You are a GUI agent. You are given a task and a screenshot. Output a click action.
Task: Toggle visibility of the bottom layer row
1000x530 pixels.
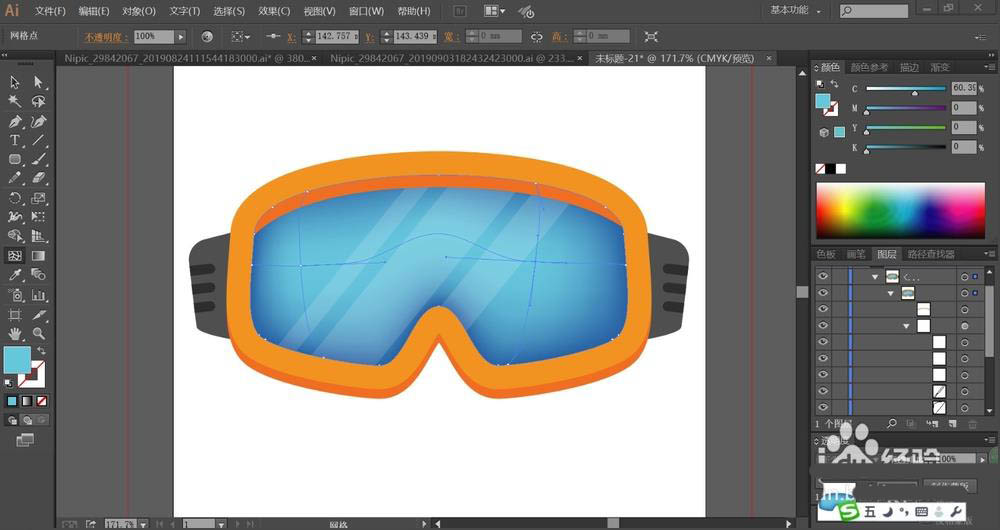[x=823, y=408]
